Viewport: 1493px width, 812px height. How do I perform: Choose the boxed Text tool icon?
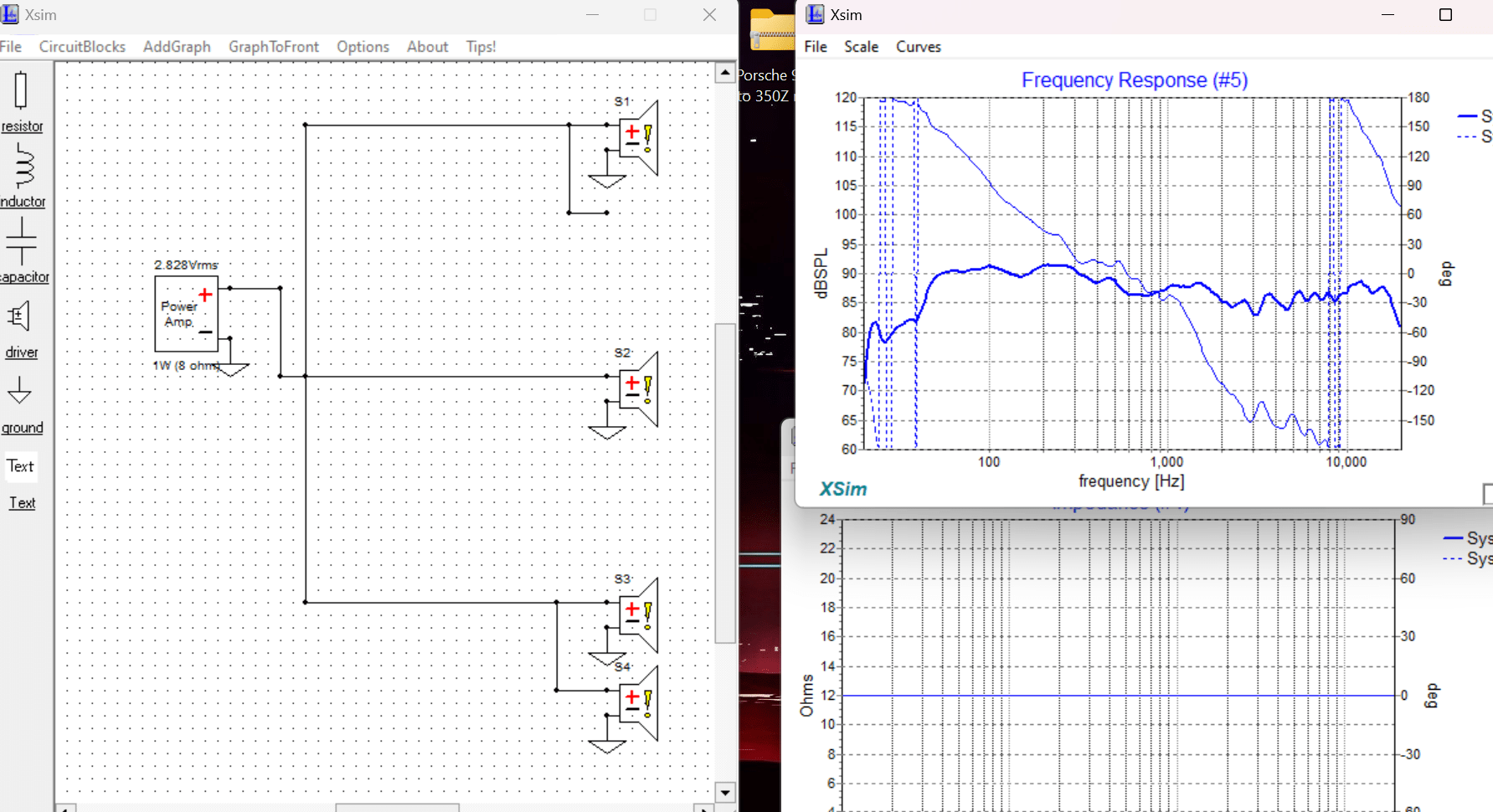[x=21, y=466]
